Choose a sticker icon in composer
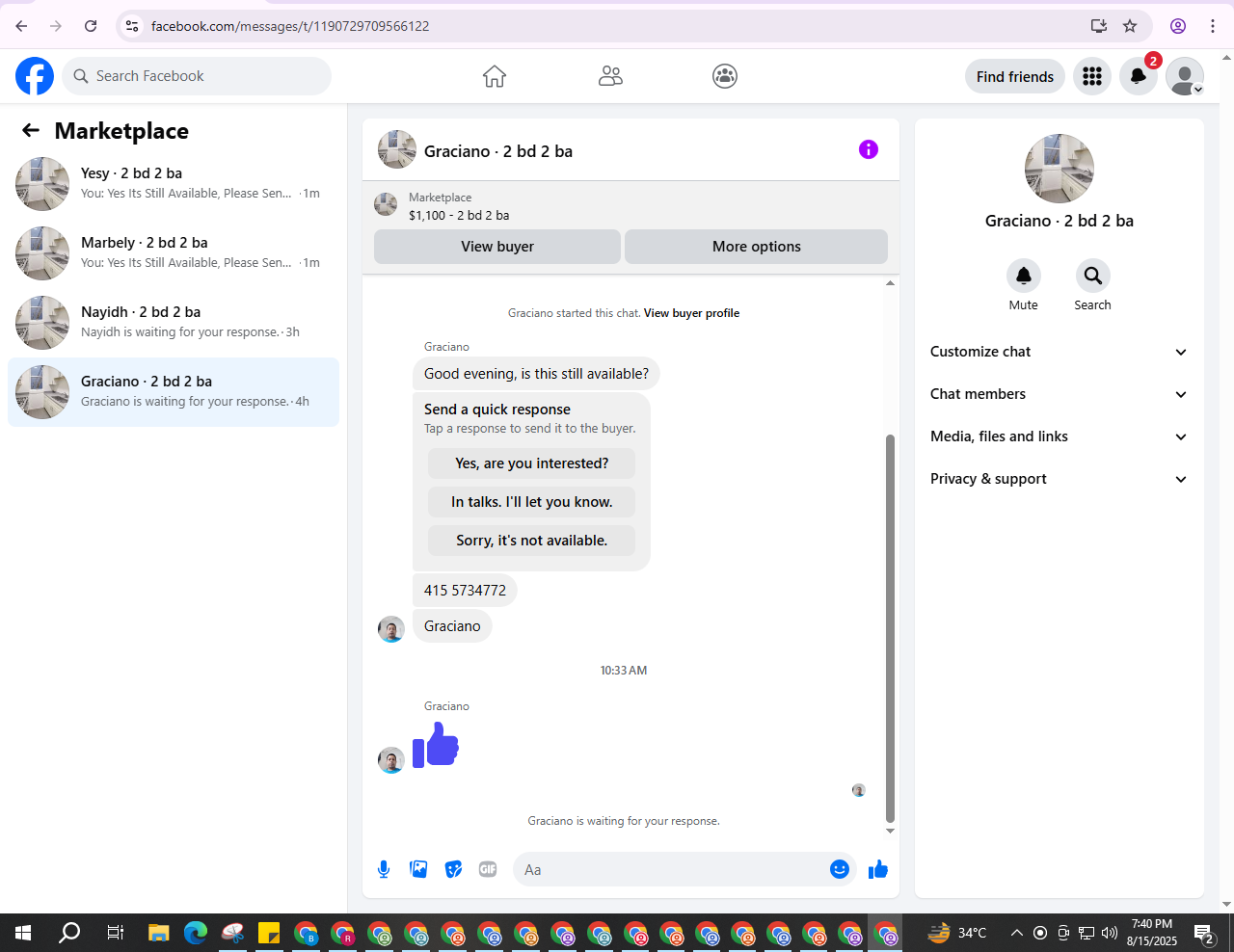Image resolution: width=1234 pixels, height=952 pixels. point(453,869)
